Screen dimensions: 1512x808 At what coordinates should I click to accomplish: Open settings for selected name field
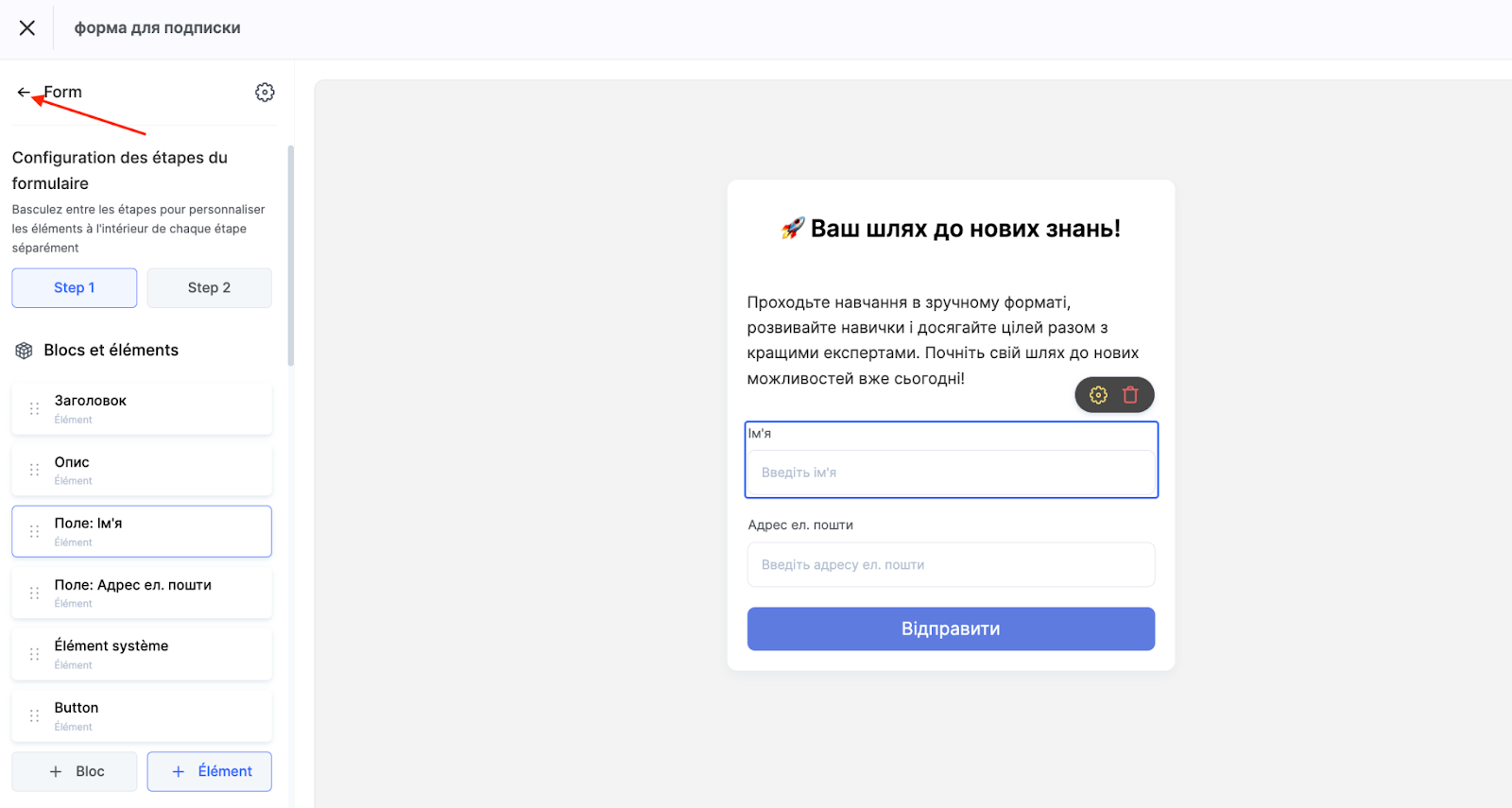(x=1098, y=395)
